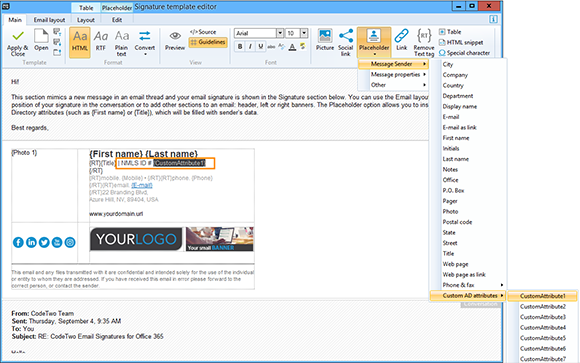Switch format to Plain text
The height and width of the screenshot is (363, 580).
pos(122,43)
